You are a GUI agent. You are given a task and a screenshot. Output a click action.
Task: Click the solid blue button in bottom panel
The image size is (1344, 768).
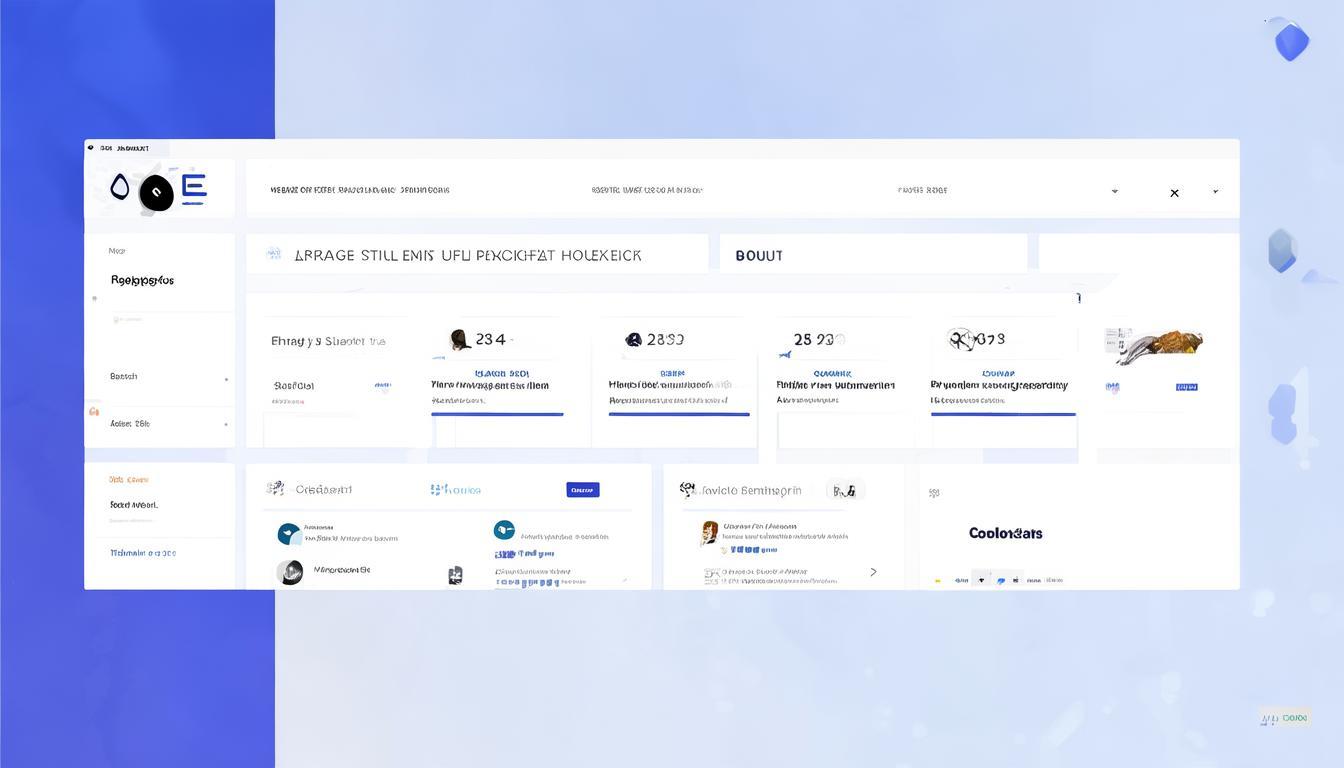tap(583, 490)
